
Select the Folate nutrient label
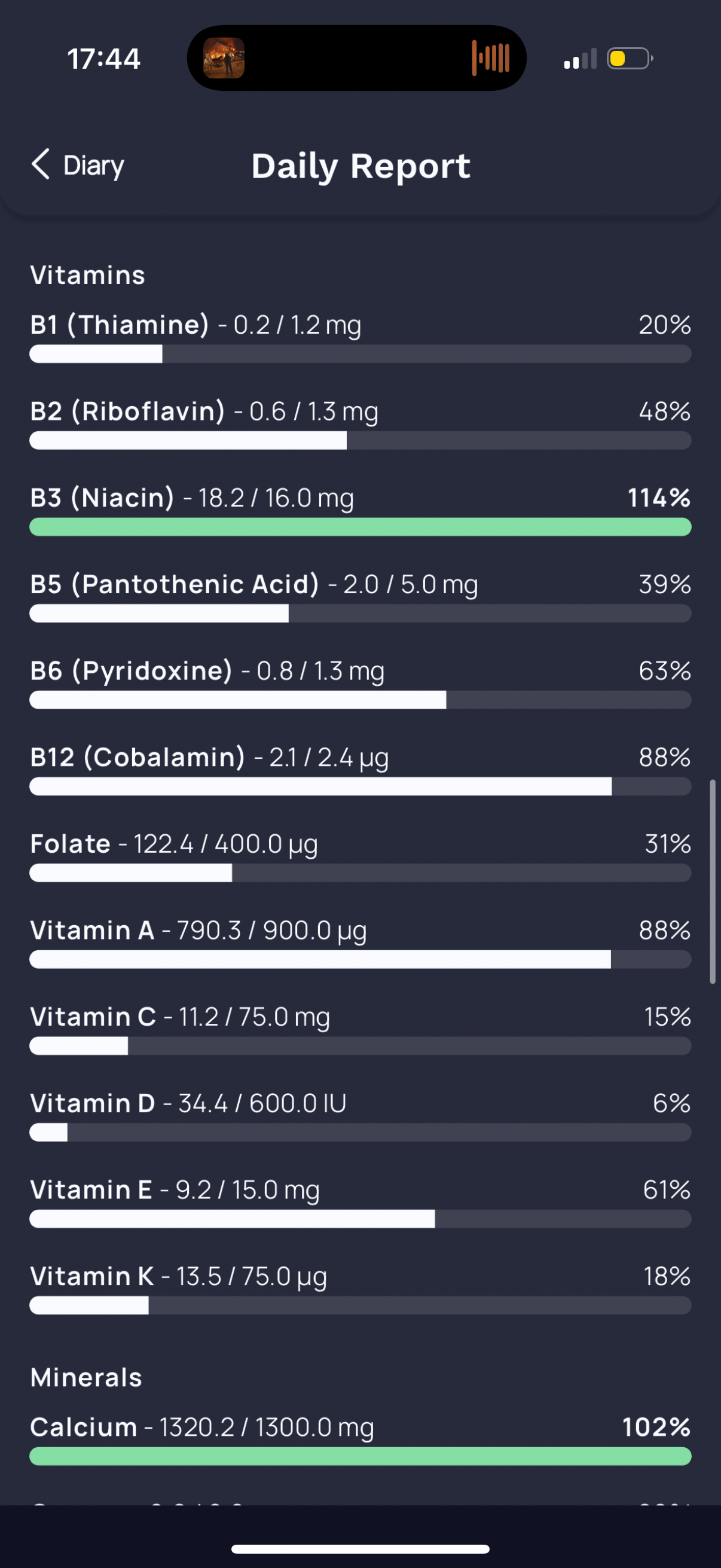tap(71, 844)
